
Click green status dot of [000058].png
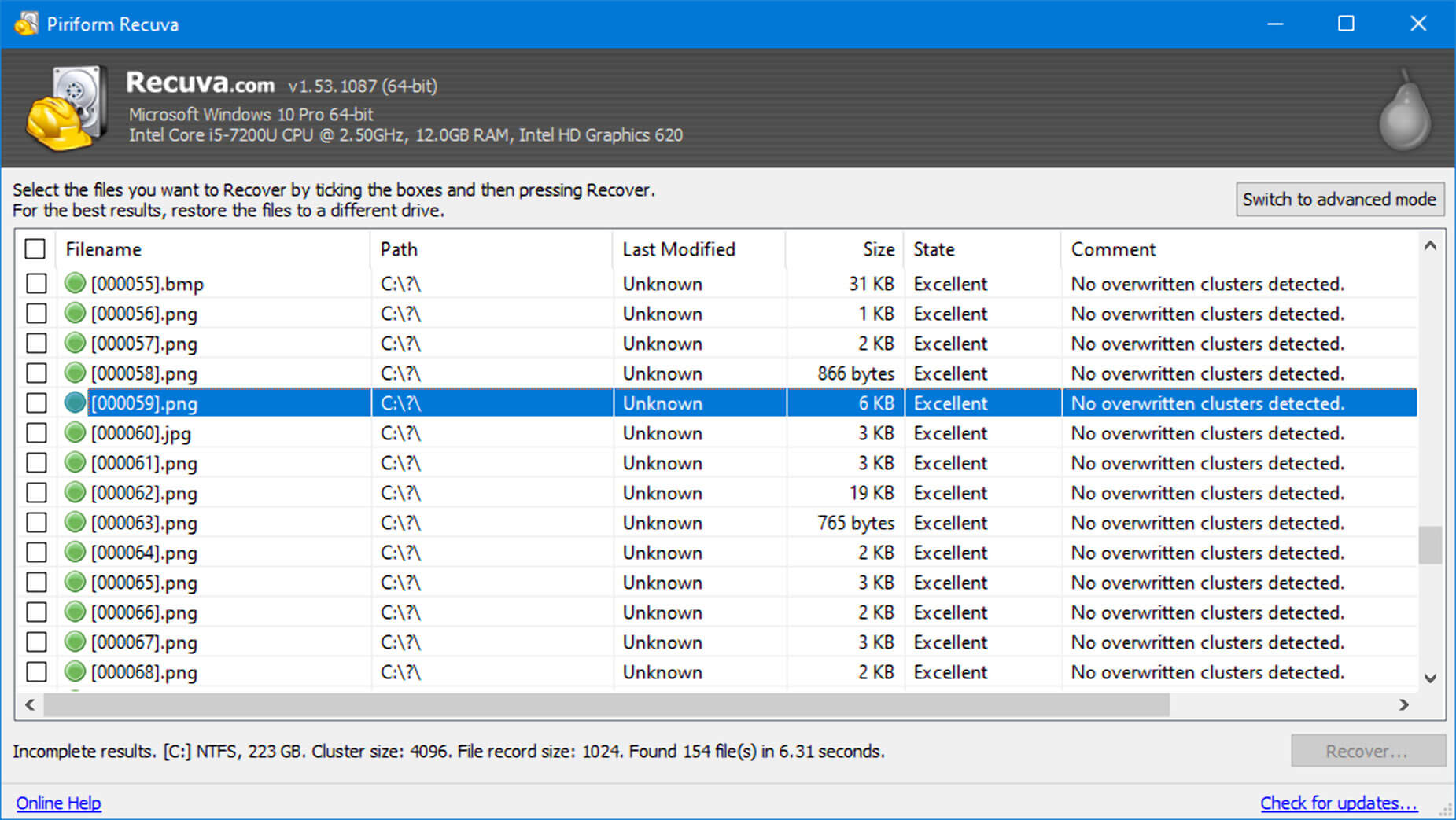(x=75, y=373)
